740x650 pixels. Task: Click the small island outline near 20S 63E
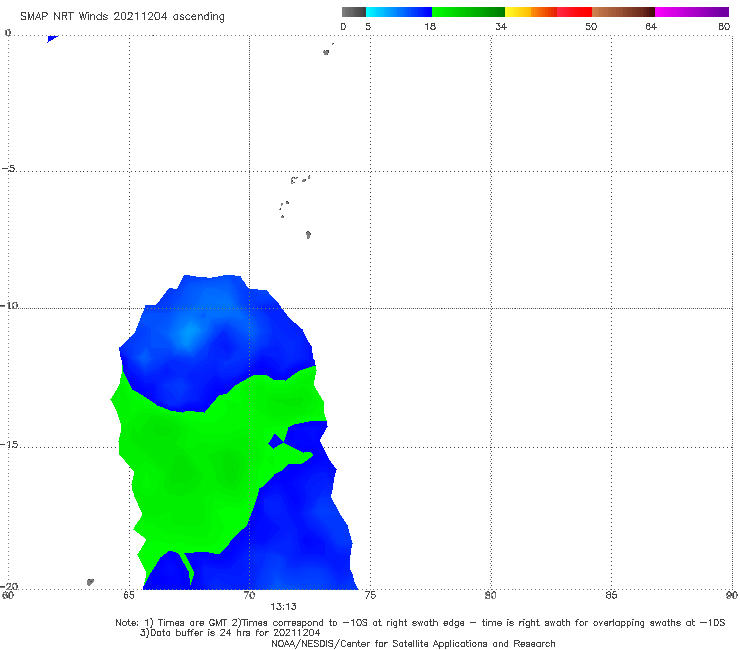pyautogui.click(x=90, y=582)
